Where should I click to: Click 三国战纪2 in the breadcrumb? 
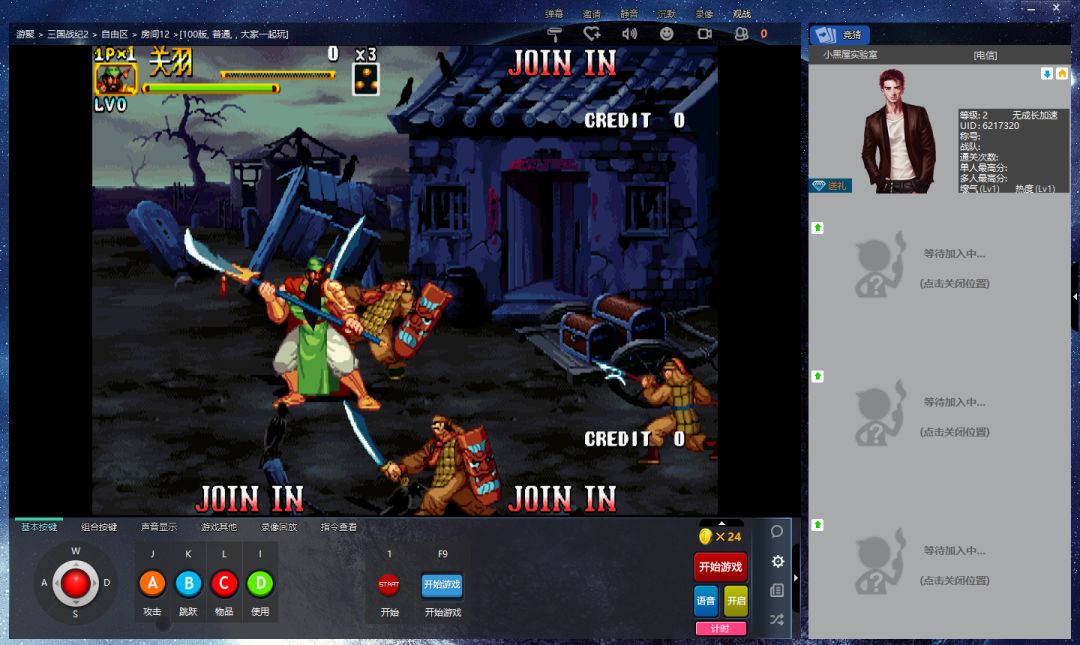[68, 34]
